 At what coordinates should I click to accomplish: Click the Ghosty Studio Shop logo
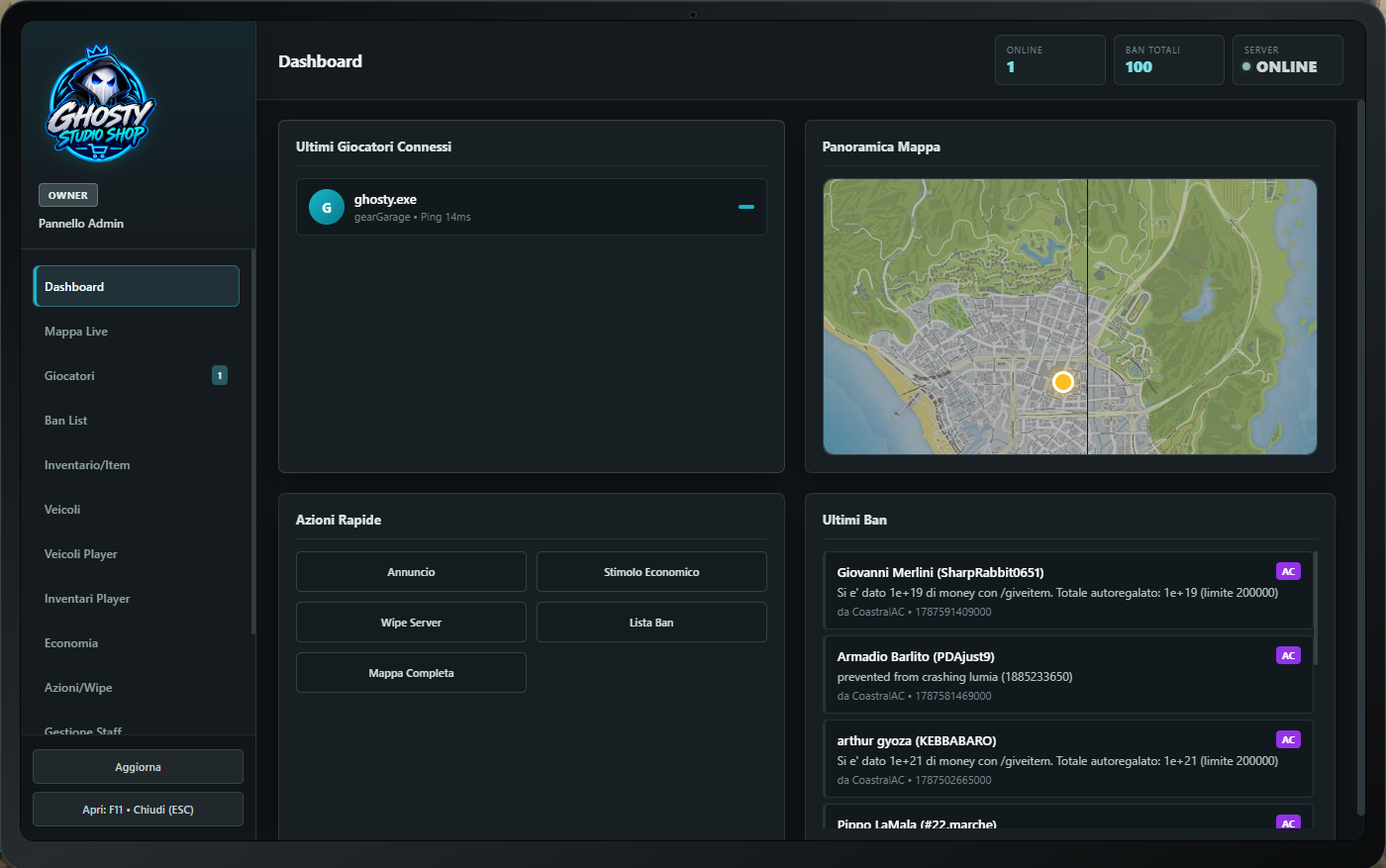point(100,105)
